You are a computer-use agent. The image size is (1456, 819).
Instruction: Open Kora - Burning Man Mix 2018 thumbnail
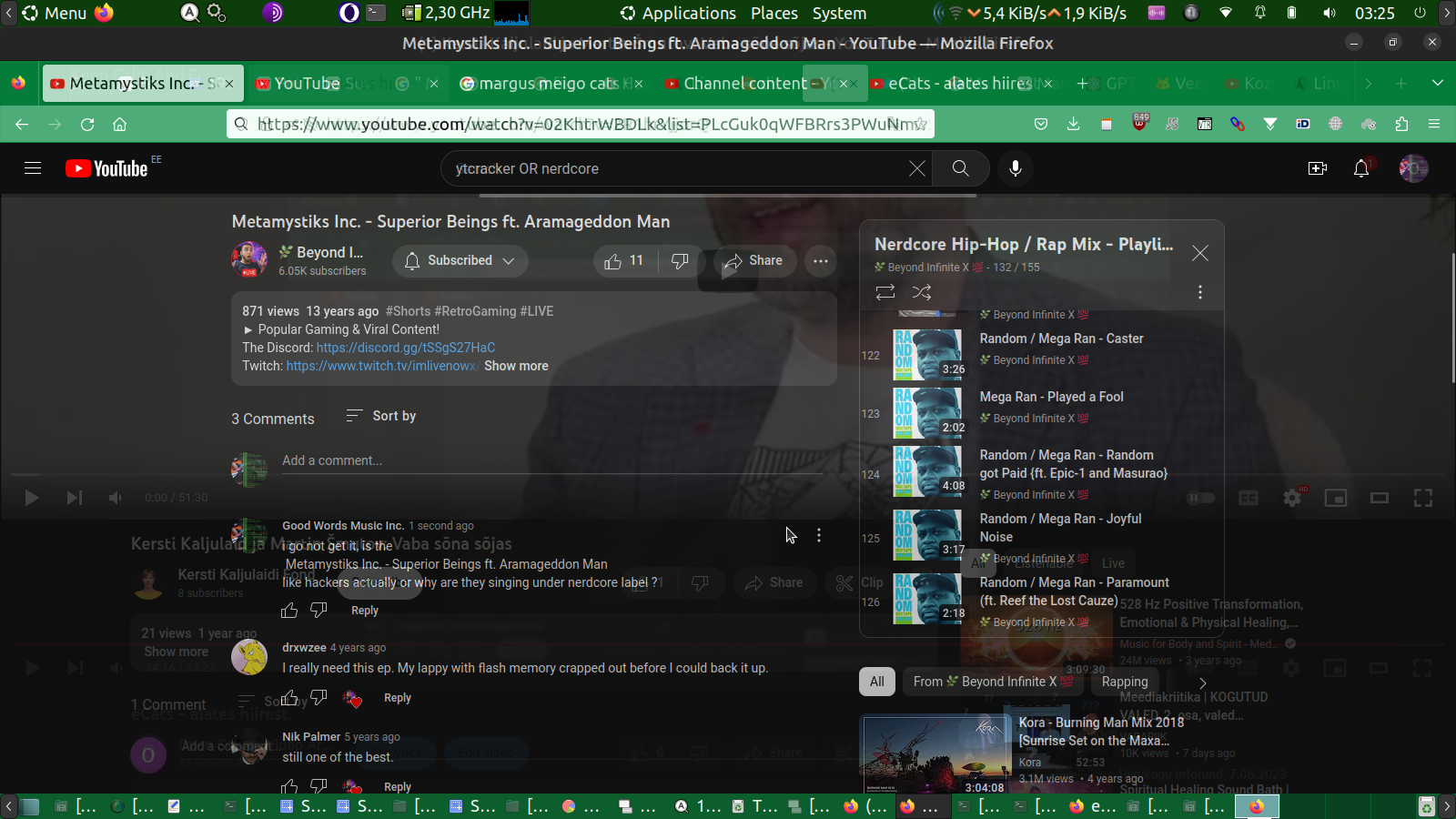[x=935, y=755]
